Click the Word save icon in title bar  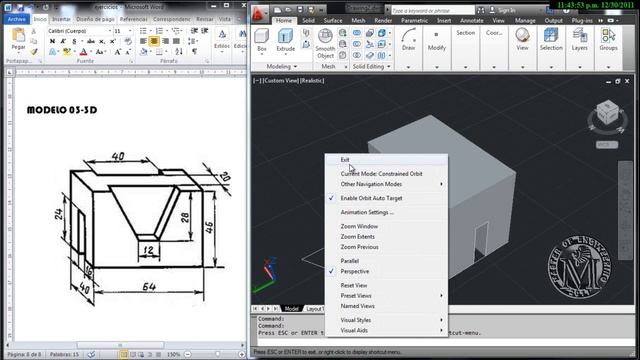click(20, 7)
